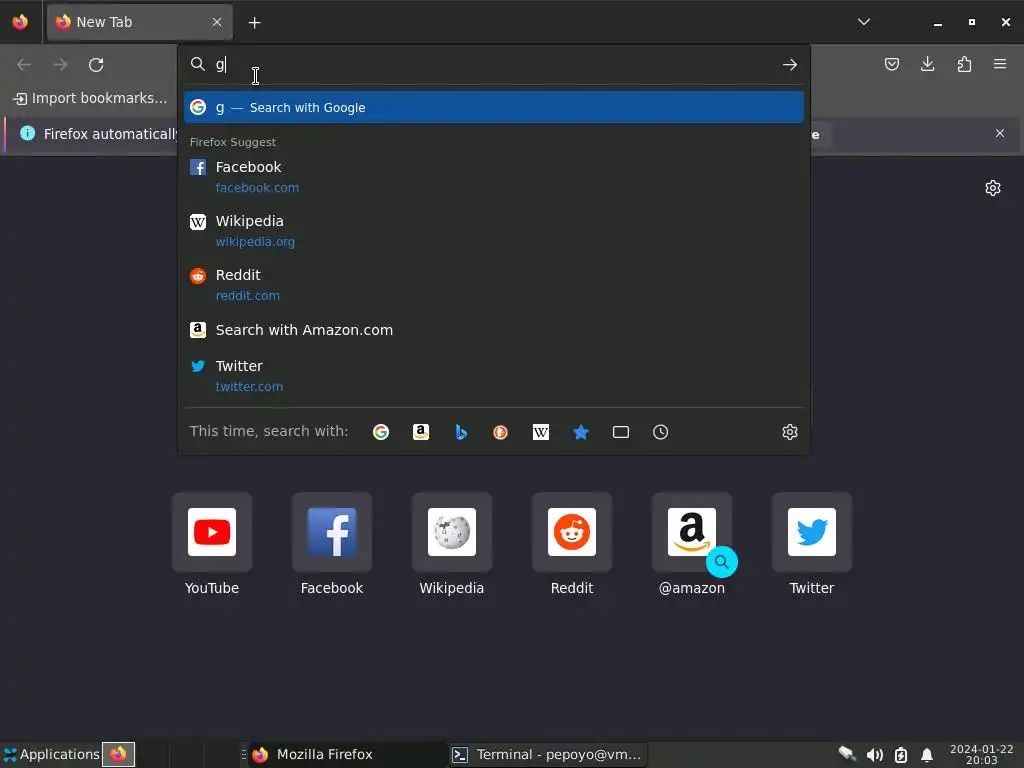Select the Facebook suggestion row
Image resolution: width=1024 pixels, height=768 pixels.
[494, 177]
